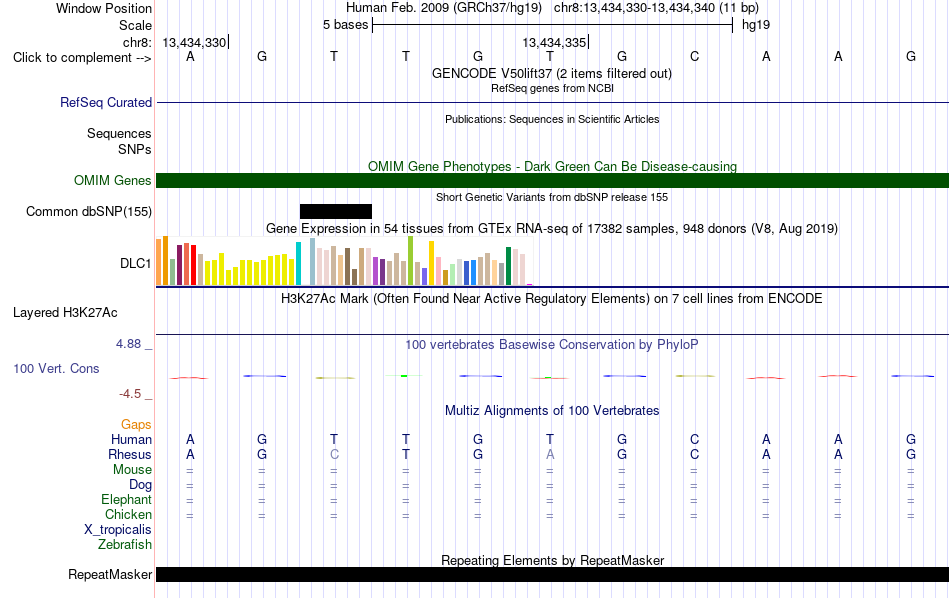The width and height of the screenshot is (950, 598).
Task: Click the Multiz Alignments of 100 Vertebrates title
Action: pyautogui.click(x=552, y=411)
